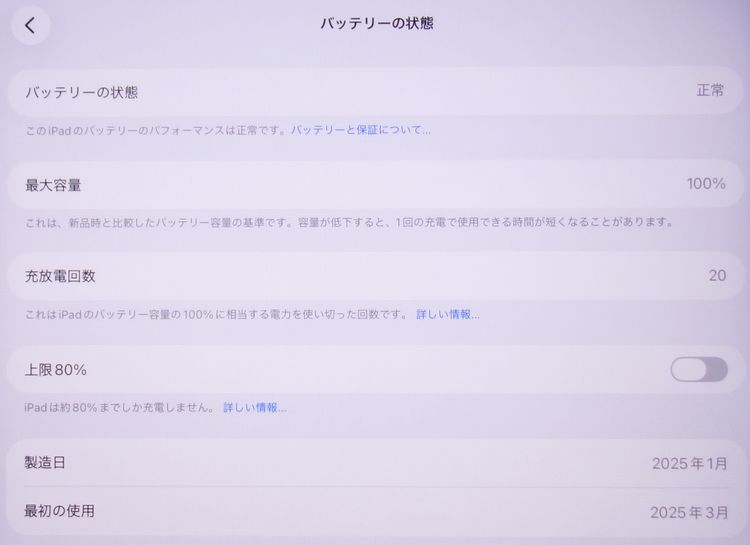Click the バッテリーの状態 page title
This screenshot has height=545, width=750.
click(x=376, y=23)
